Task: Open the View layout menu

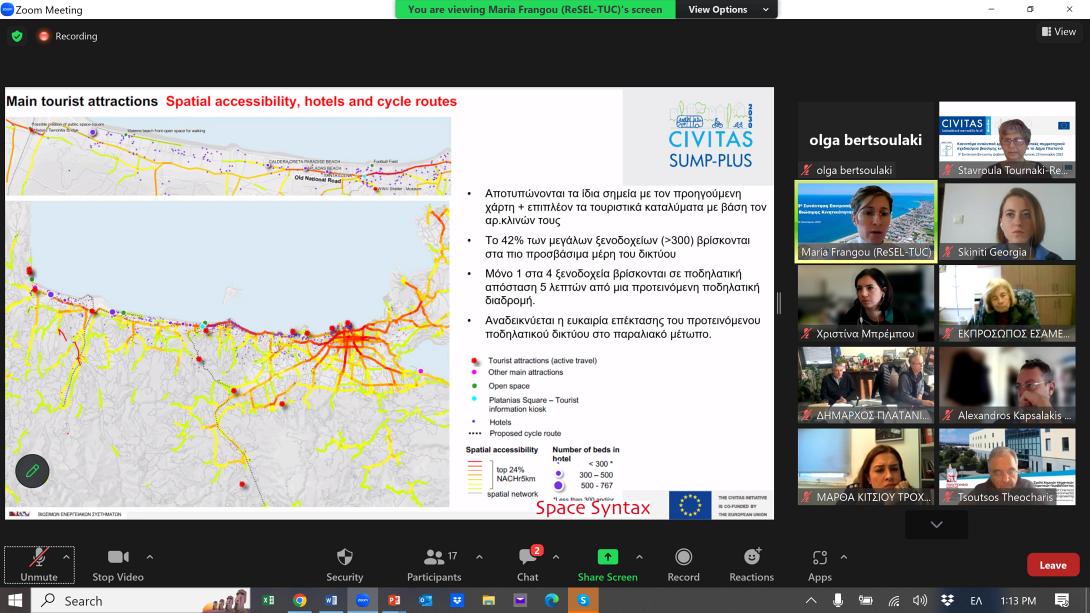Action: pyautogui.click(x=1058, y=32)
